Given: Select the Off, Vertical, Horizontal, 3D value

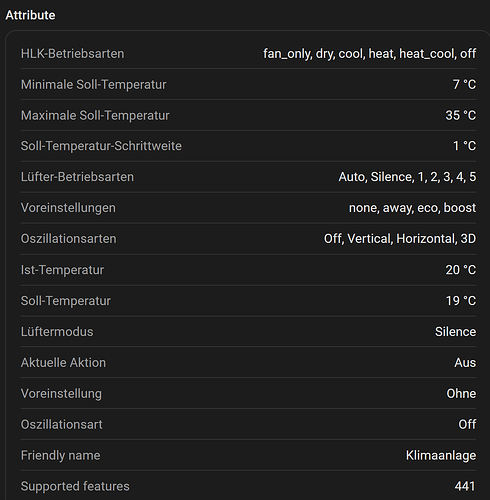Looking at the screenshot, I should tap(400, 239).
